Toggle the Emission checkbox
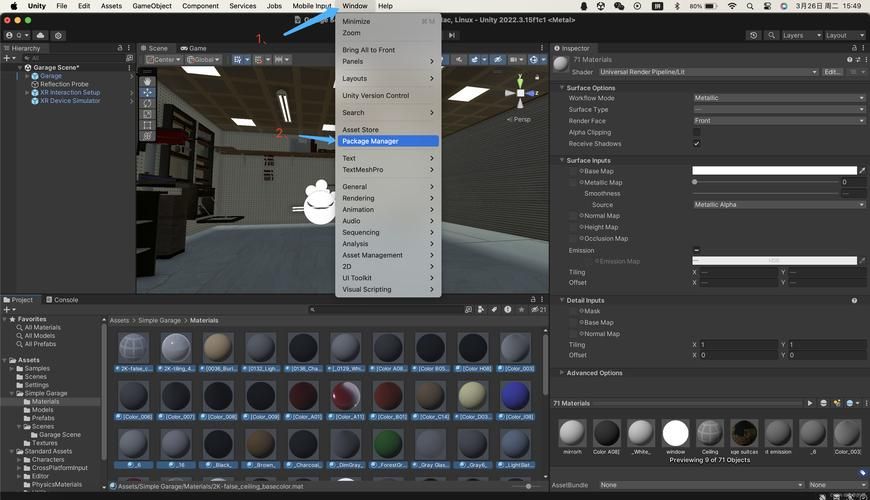This screenshot has width=870, height=500. pos(696,250)
